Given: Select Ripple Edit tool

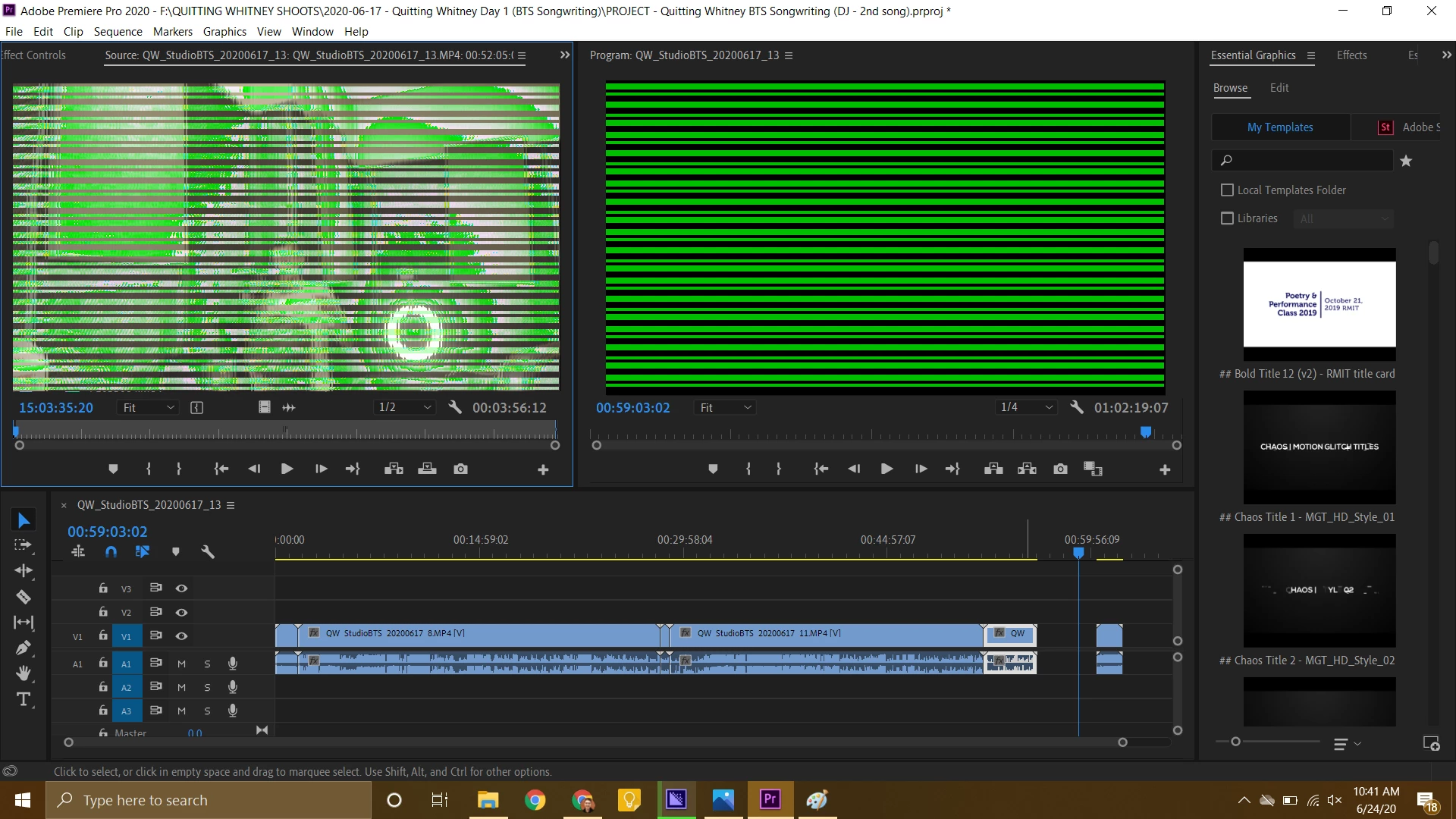Looking at the screenshot, I should coord(24,570).
